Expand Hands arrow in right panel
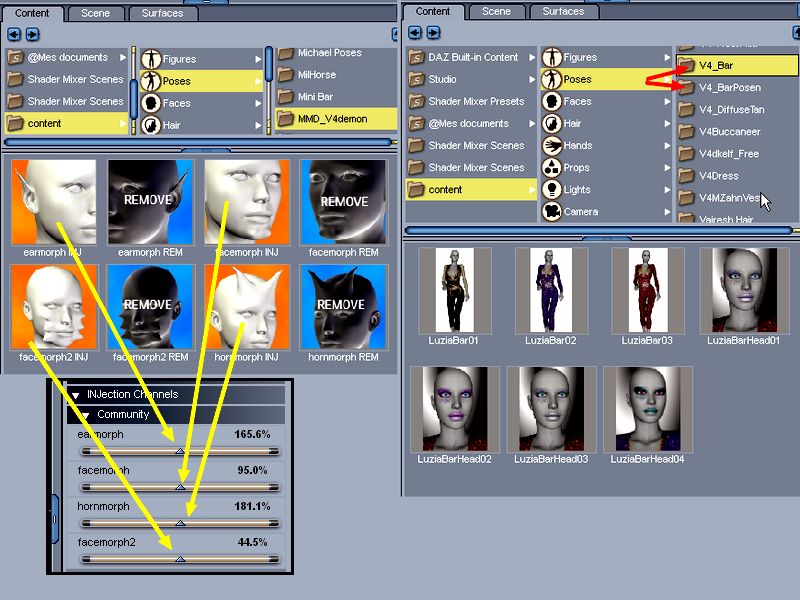This screenshot has height=600, width=800. click(667, 145)
